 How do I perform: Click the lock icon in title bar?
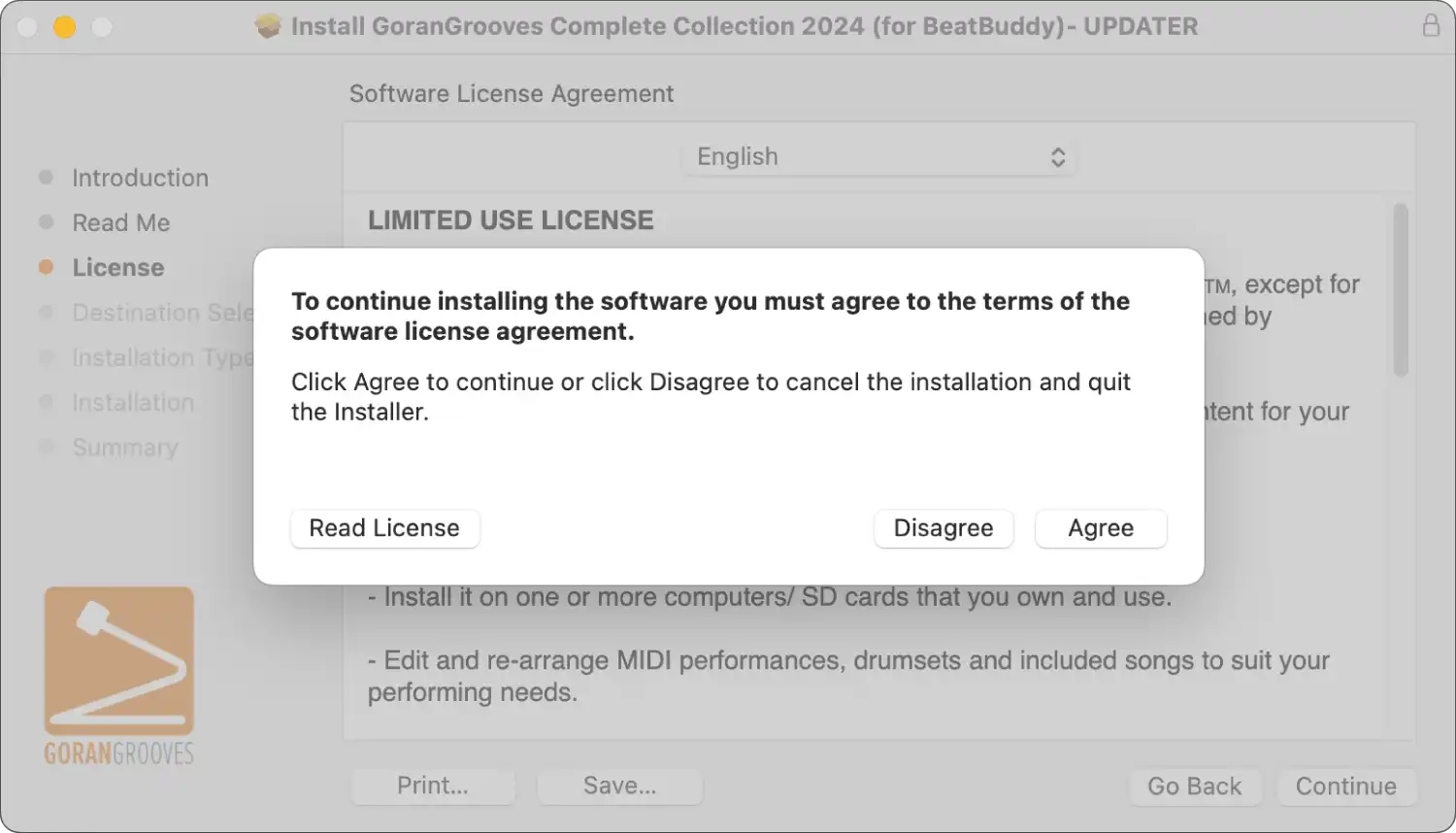coord(1431,25)
